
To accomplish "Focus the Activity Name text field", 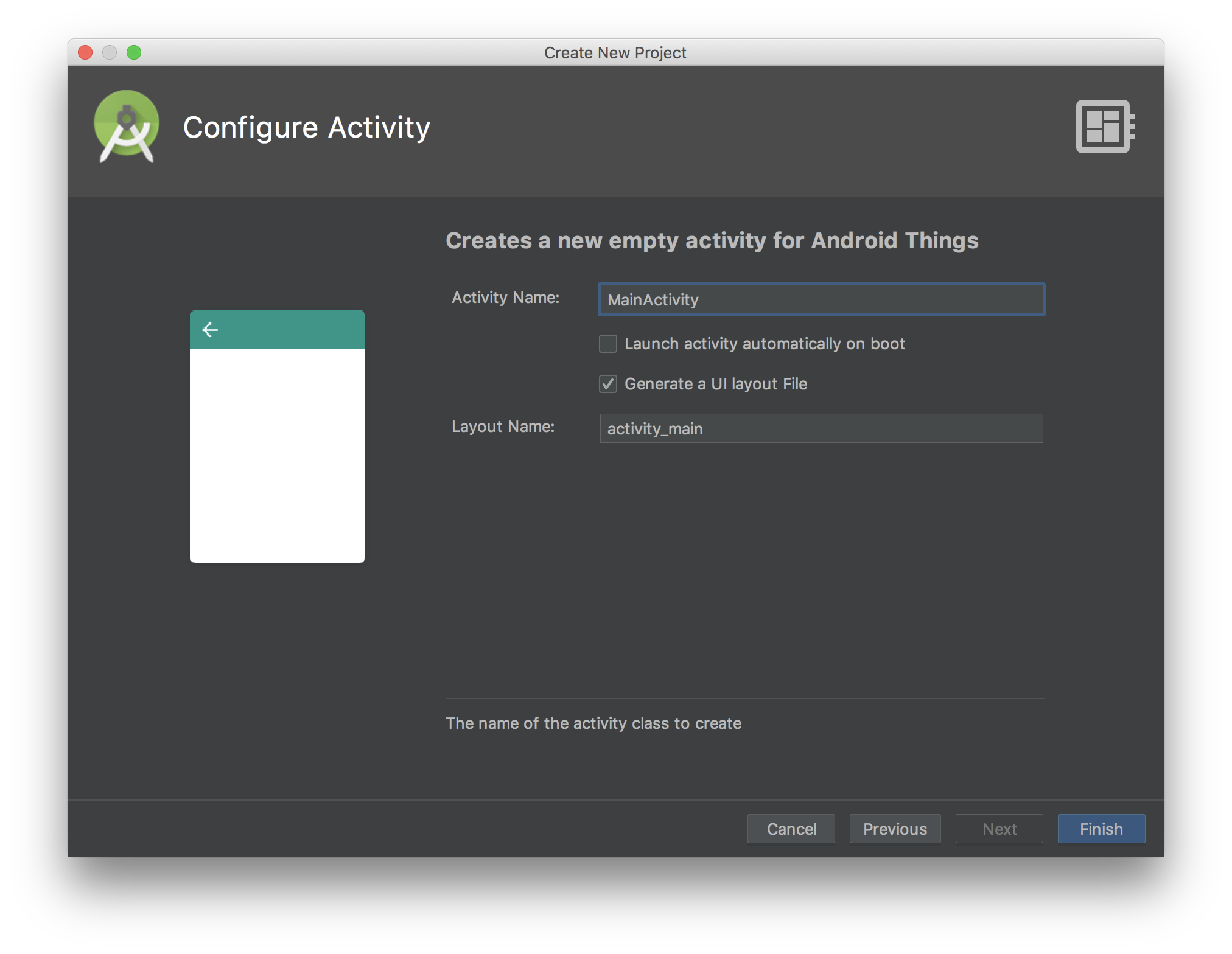I will (821, 299).
